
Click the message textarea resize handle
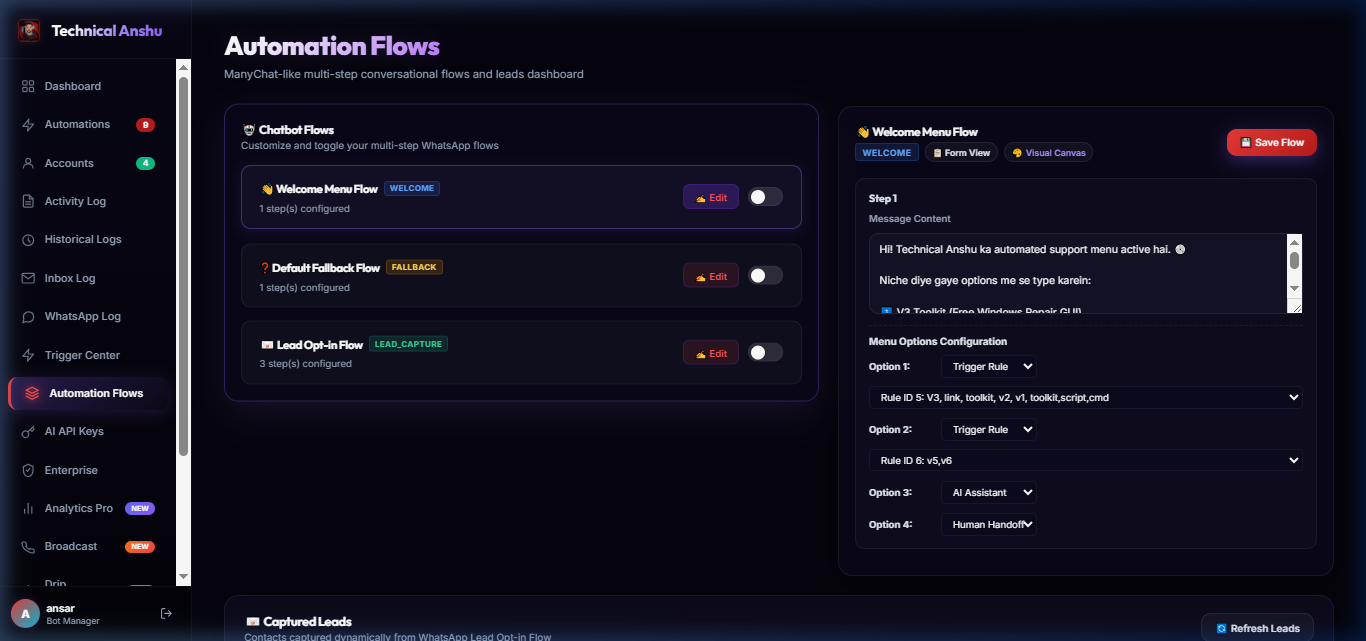(x=1295, y=307)
